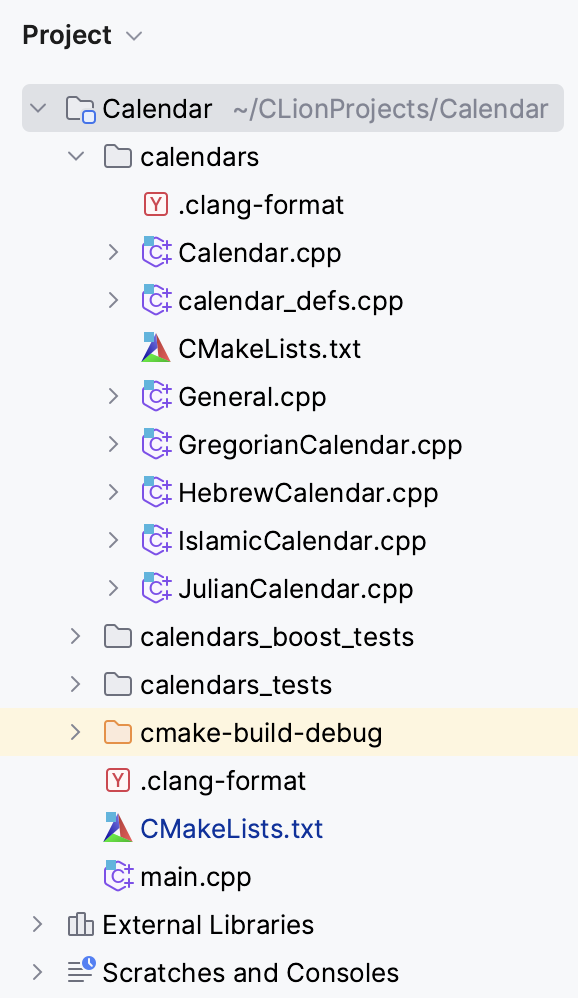Screen dimensions: 578x998
Task: Click the folder icon of cmake-build-debug
Action: pyautogui.click(x=117, y=732)
